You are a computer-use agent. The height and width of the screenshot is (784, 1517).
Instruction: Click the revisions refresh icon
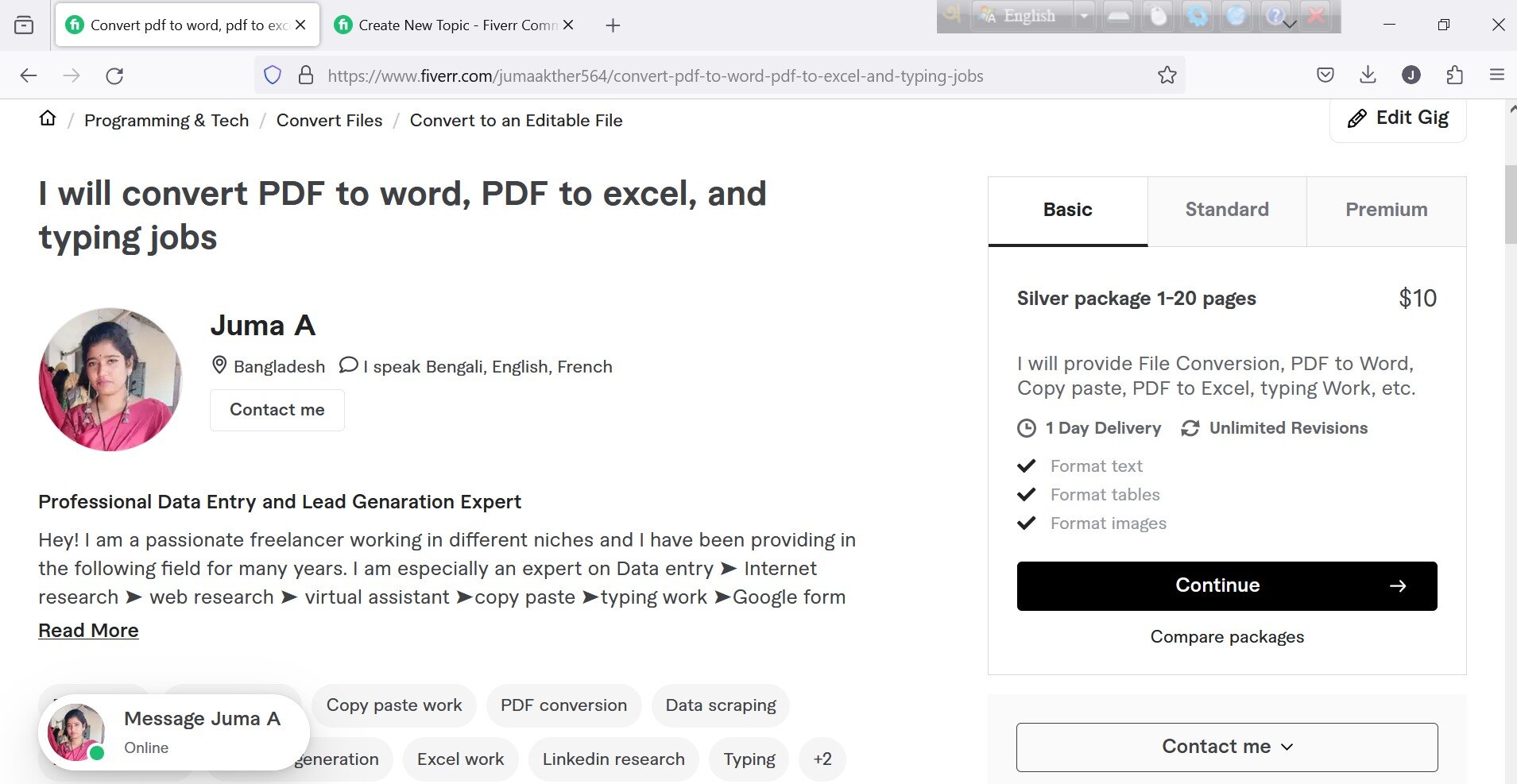tap(1190, 428)
